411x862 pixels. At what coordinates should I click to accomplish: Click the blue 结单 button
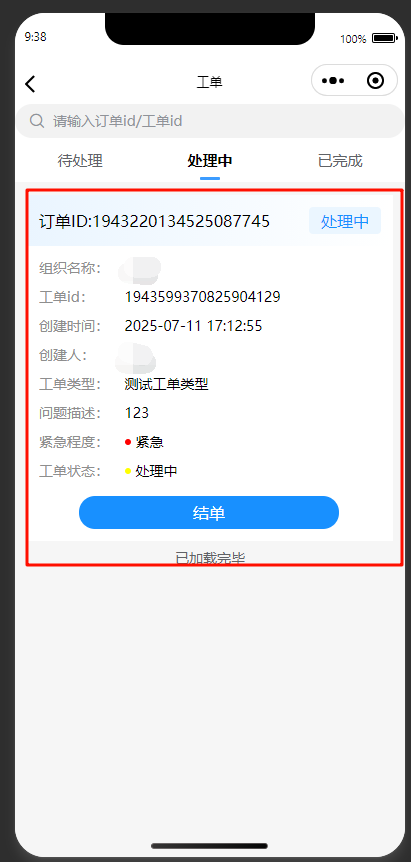[209, 512]
